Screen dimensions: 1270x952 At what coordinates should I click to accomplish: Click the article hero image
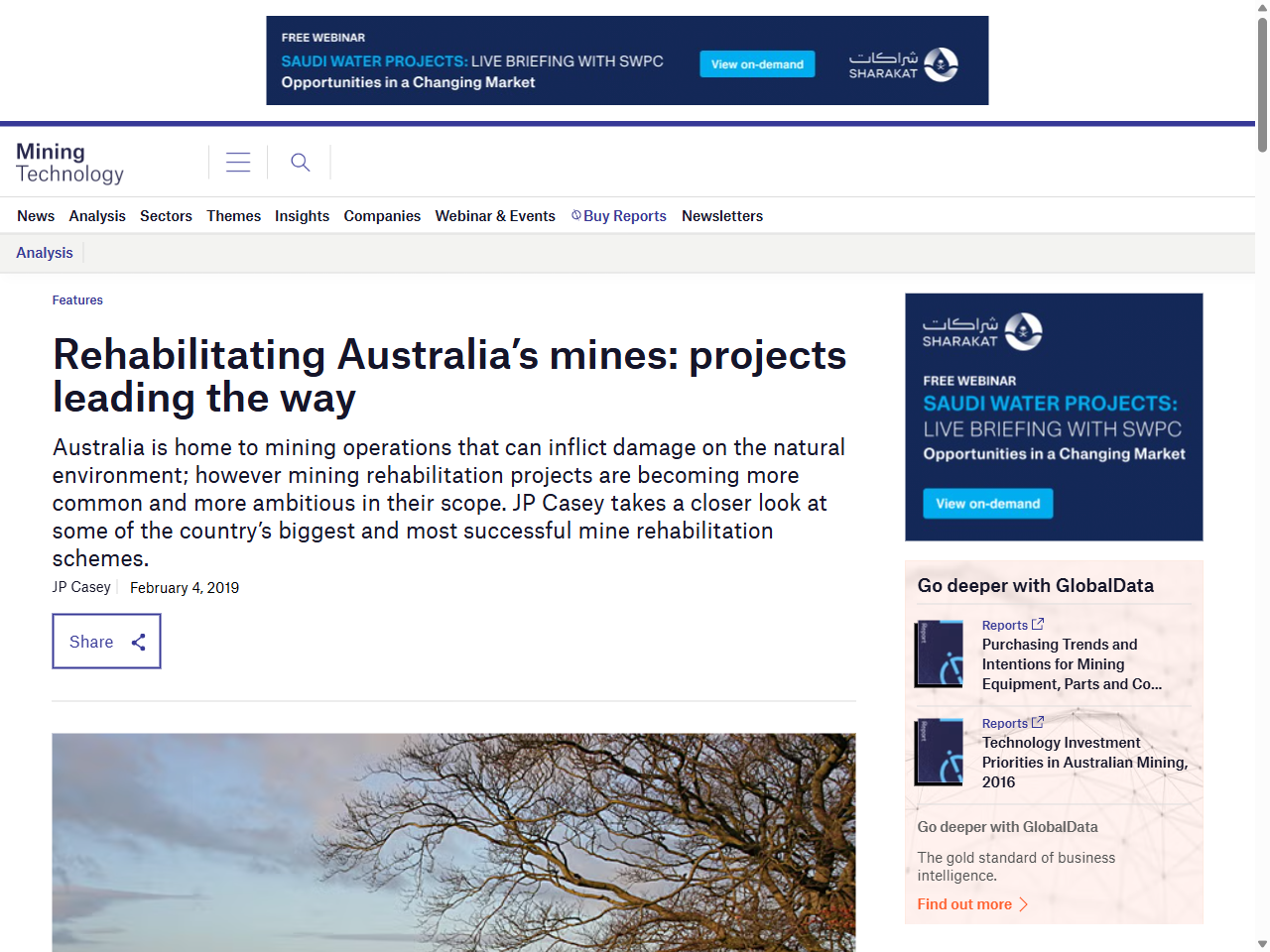453,843
